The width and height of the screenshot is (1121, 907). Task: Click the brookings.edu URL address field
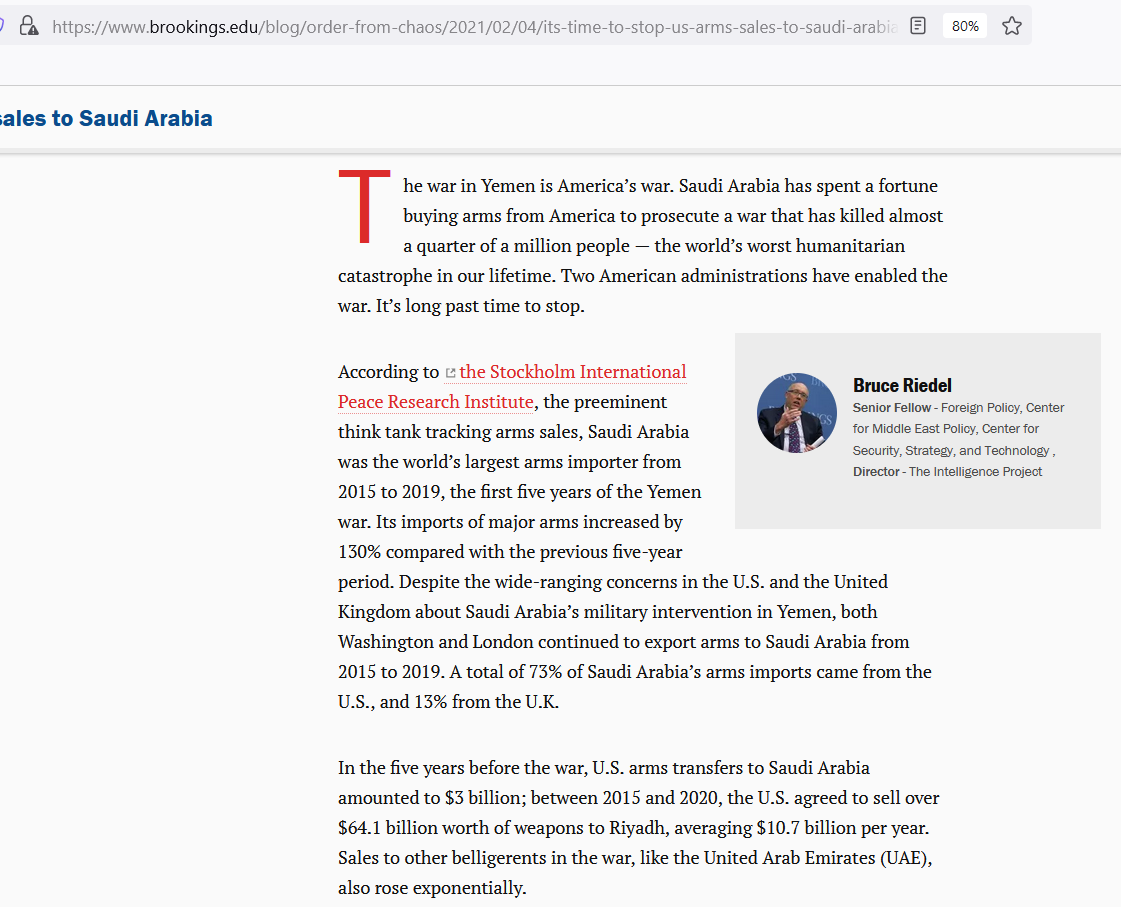click(474, 27)
